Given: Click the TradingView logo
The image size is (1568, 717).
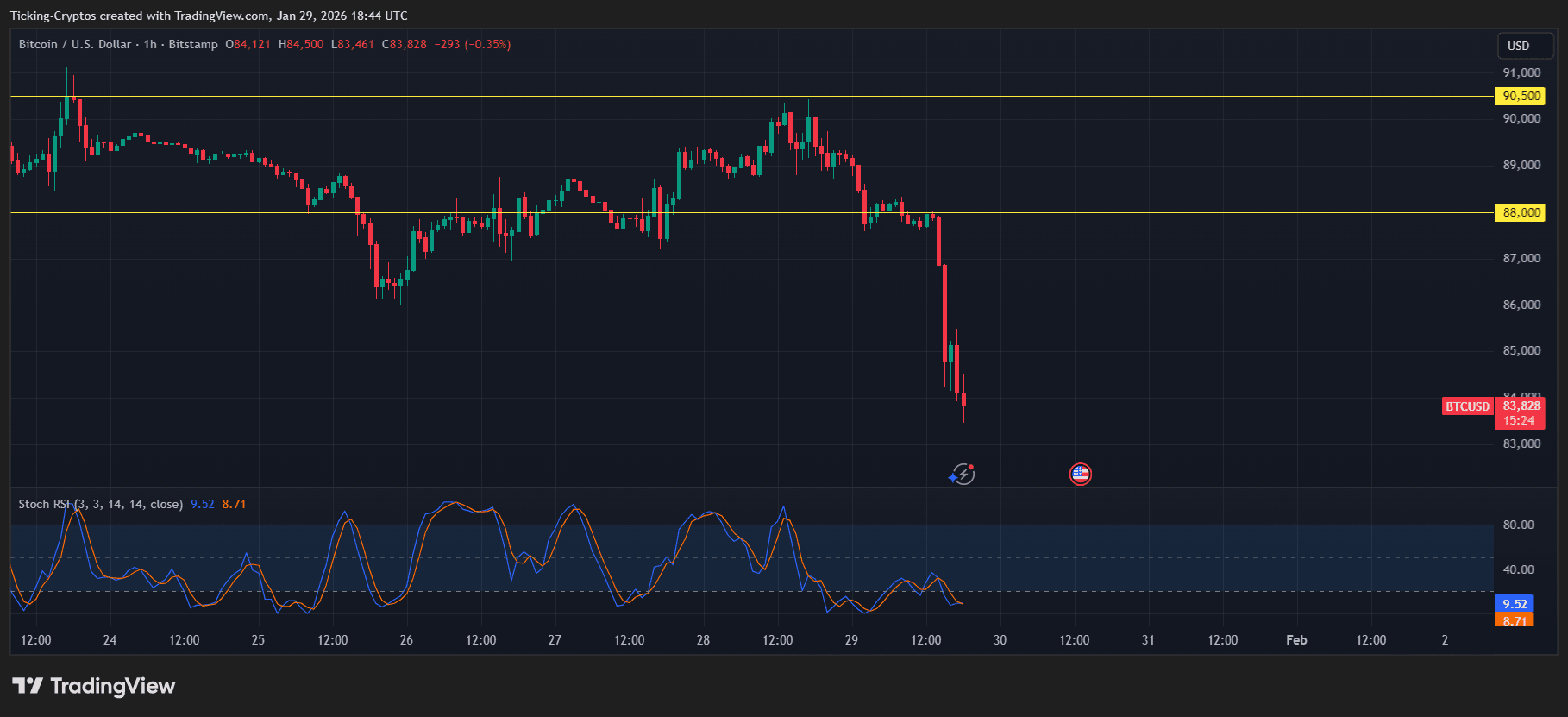Looking at the screenshot, I should (x=93, y=686).
